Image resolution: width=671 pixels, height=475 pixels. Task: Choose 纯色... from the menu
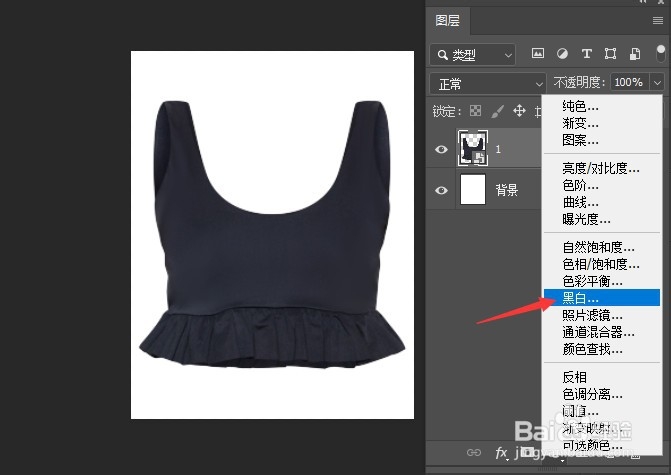602,106
